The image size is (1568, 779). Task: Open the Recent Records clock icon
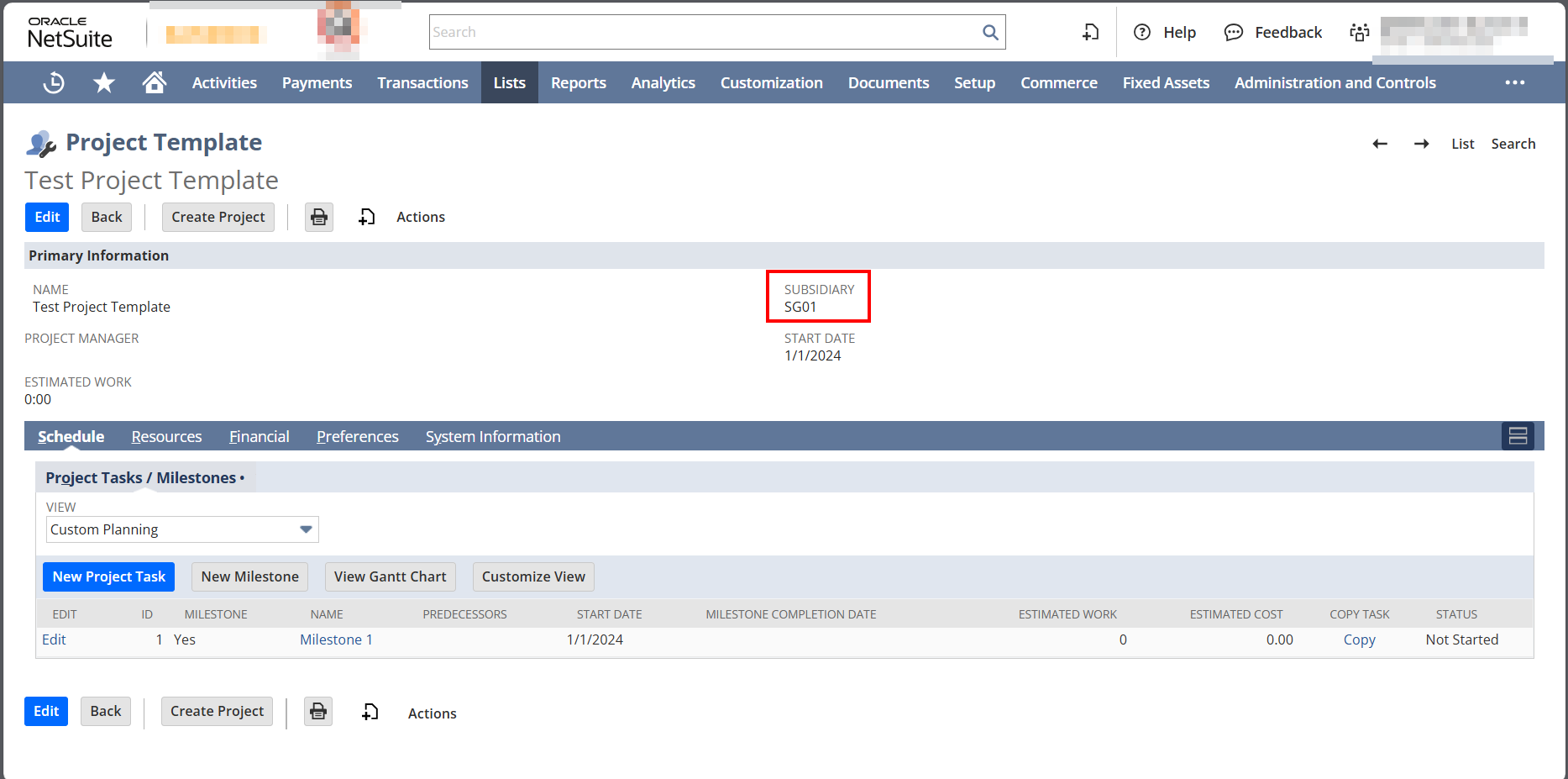click(54, 82)
